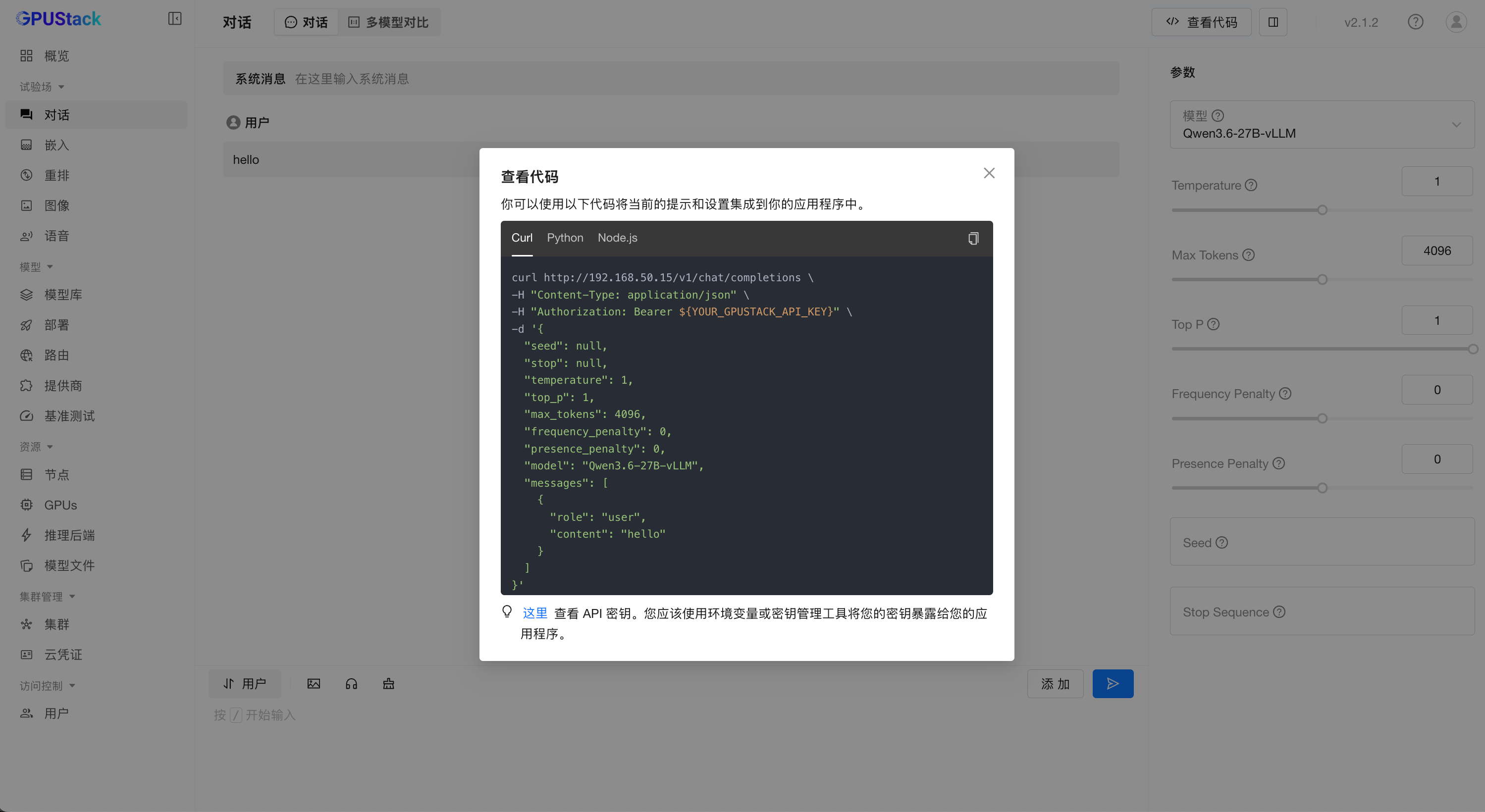Switch to the Python code tab

(x=564, y=238)
